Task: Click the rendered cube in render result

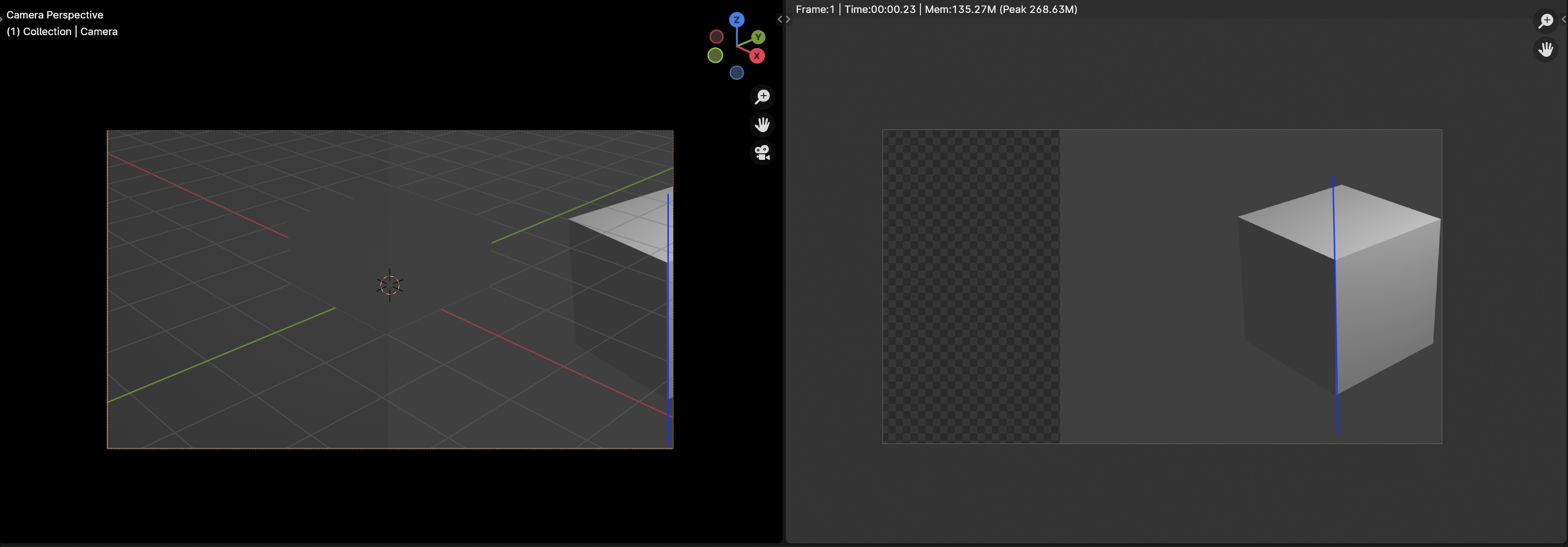Action: pos(1339,289)
